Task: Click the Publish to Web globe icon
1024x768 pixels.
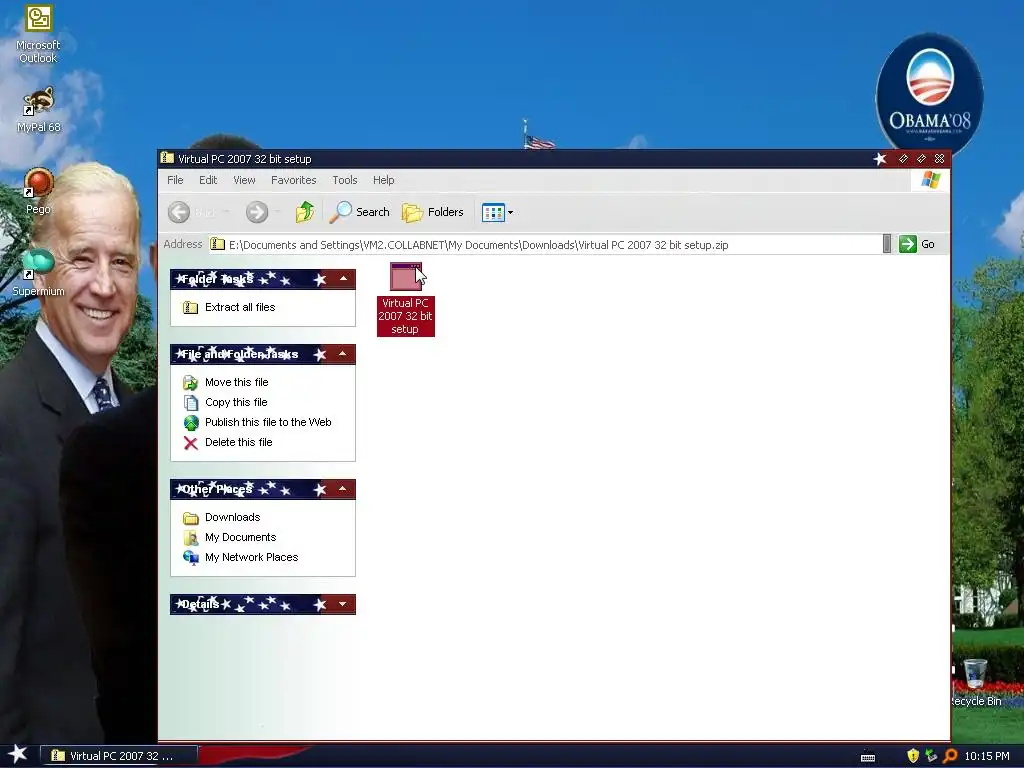Action: pyautogui.click(x=191, y=423)
